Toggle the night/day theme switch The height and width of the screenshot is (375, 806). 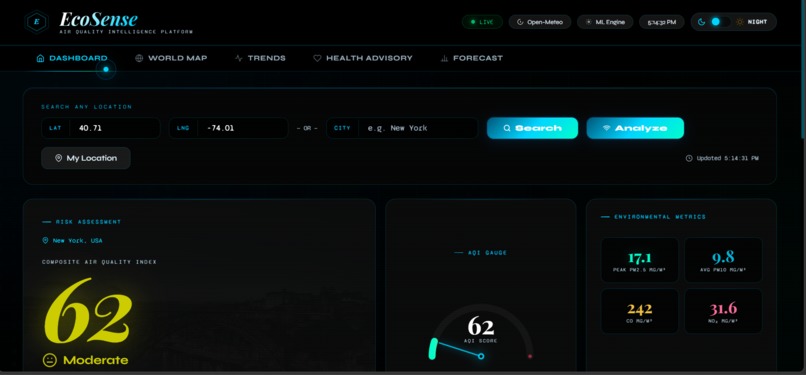pyautogui.click(x=720, y=22)
